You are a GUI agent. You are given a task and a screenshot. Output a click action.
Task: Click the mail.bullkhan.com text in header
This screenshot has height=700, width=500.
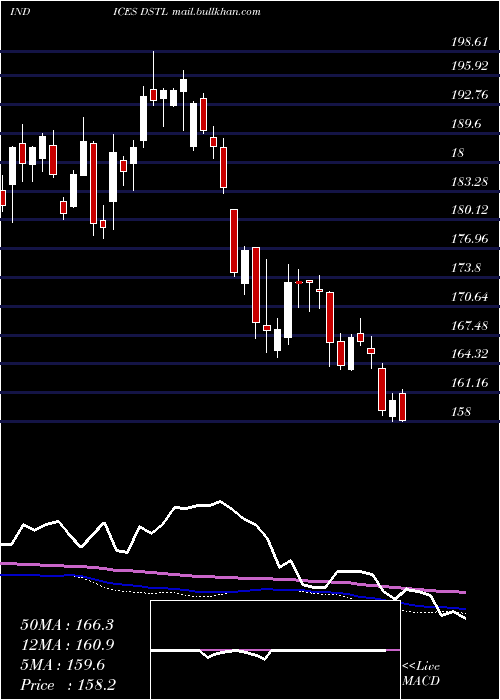click(x=216, y=12)
